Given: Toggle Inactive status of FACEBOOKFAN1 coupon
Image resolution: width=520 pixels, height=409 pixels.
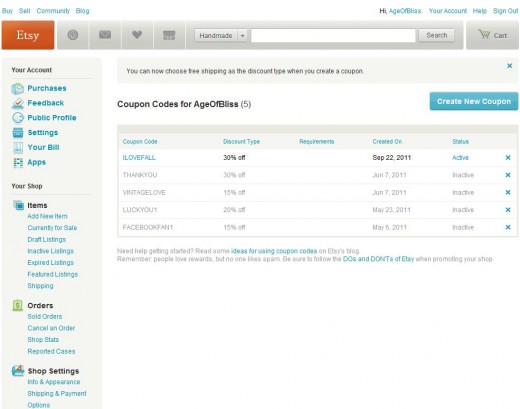Looking at the screenshot, I should [463, 227].
